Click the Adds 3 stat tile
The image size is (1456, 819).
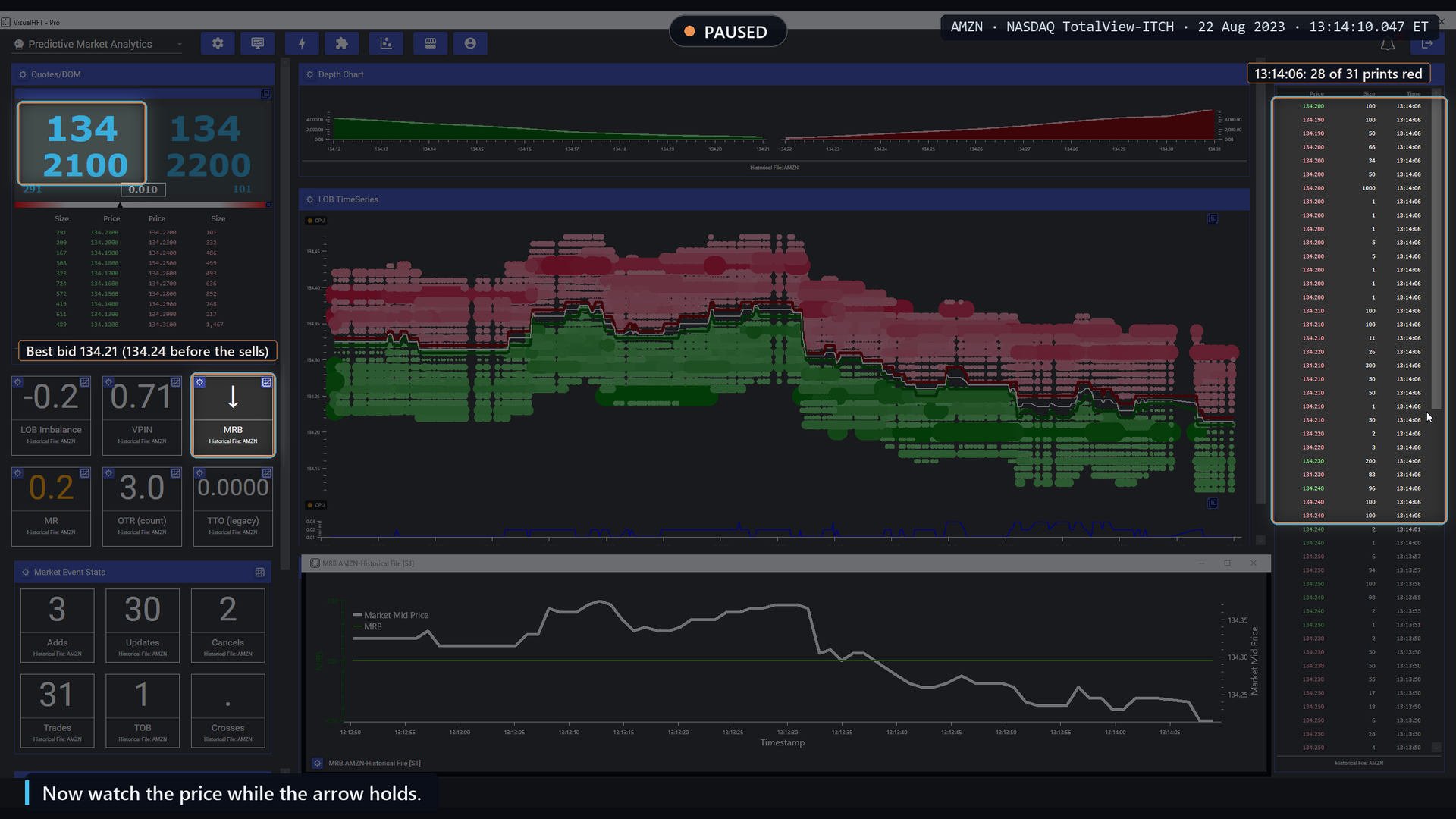click(58, 625)
